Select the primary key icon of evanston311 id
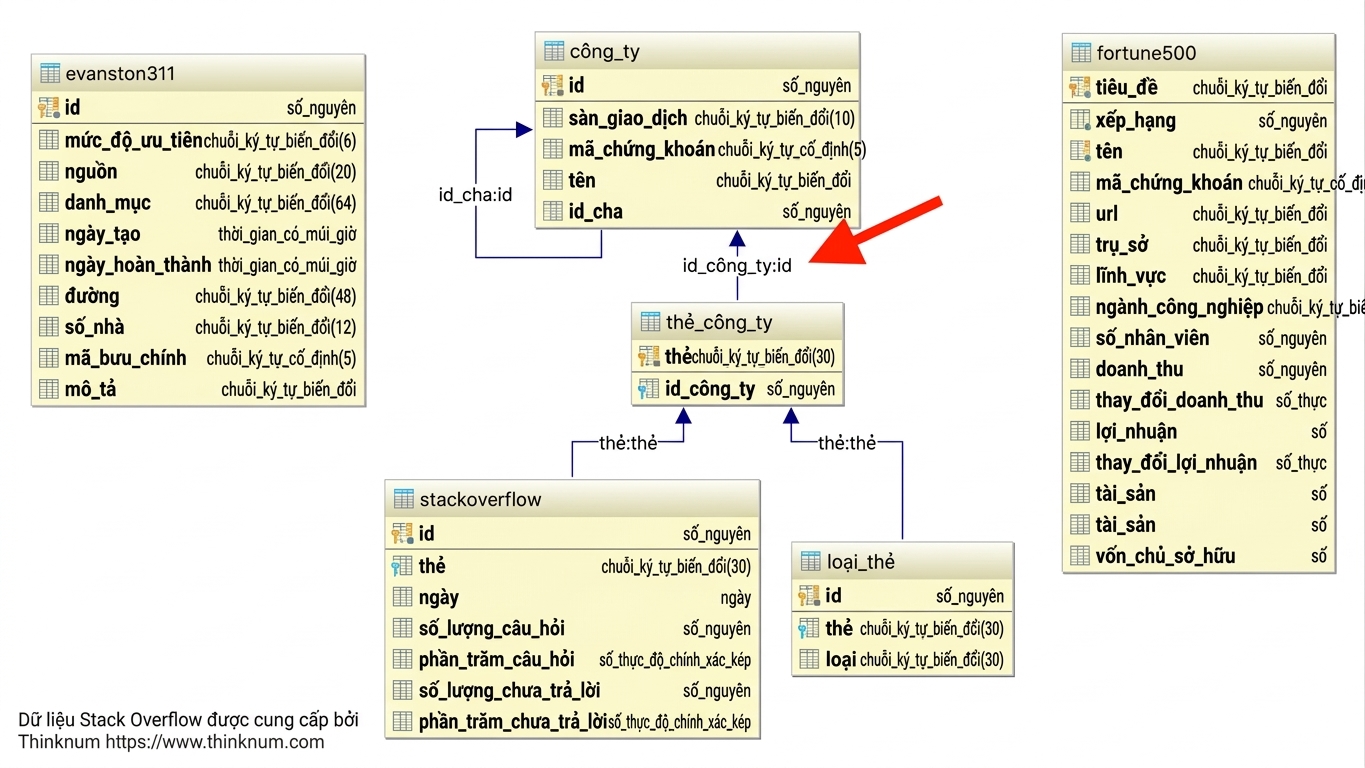 [50, 108]
